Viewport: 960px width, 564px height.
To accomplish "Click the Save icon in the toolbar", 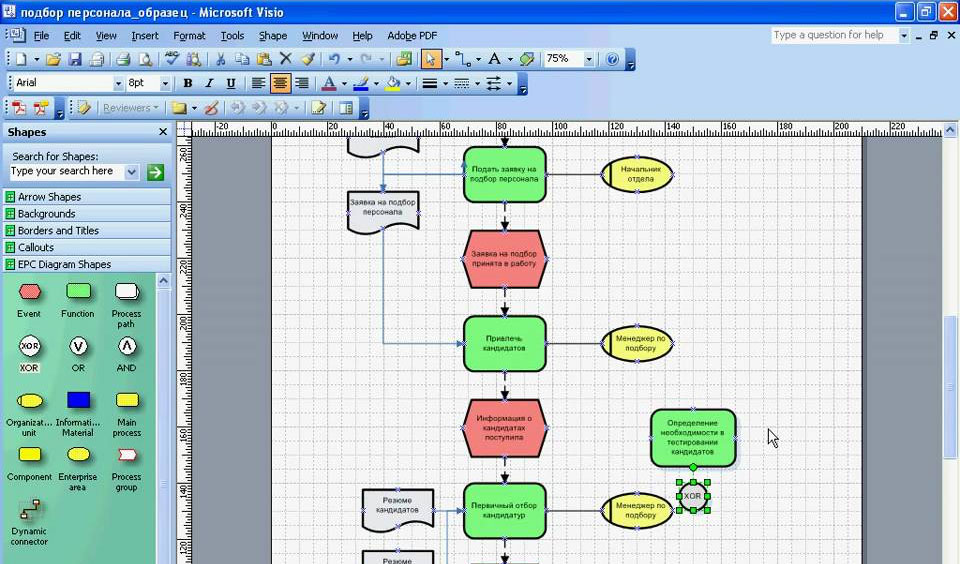I will (x=75, y=60).
